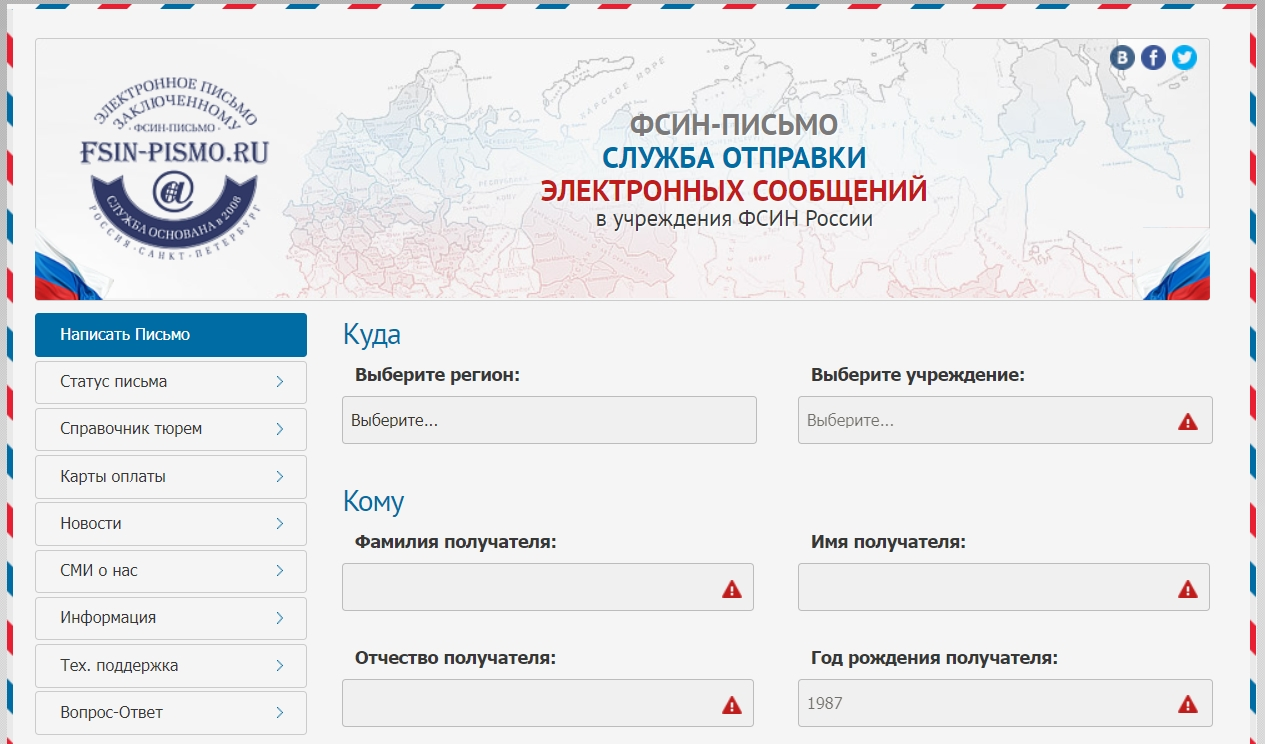This screenshot has width=1265, height=744.
Task: Click warning icon in Год рождения field
Action: coord(1188,705)
